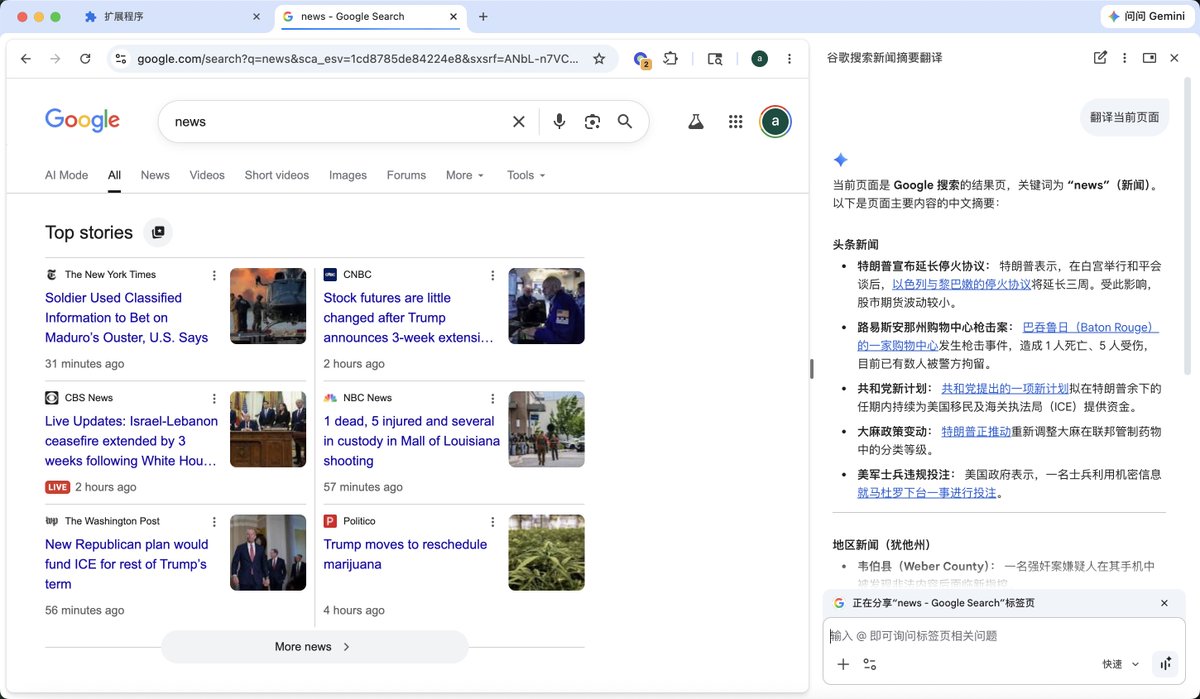Click the address bar URL
1200x699 pixels.
[357, 59]
